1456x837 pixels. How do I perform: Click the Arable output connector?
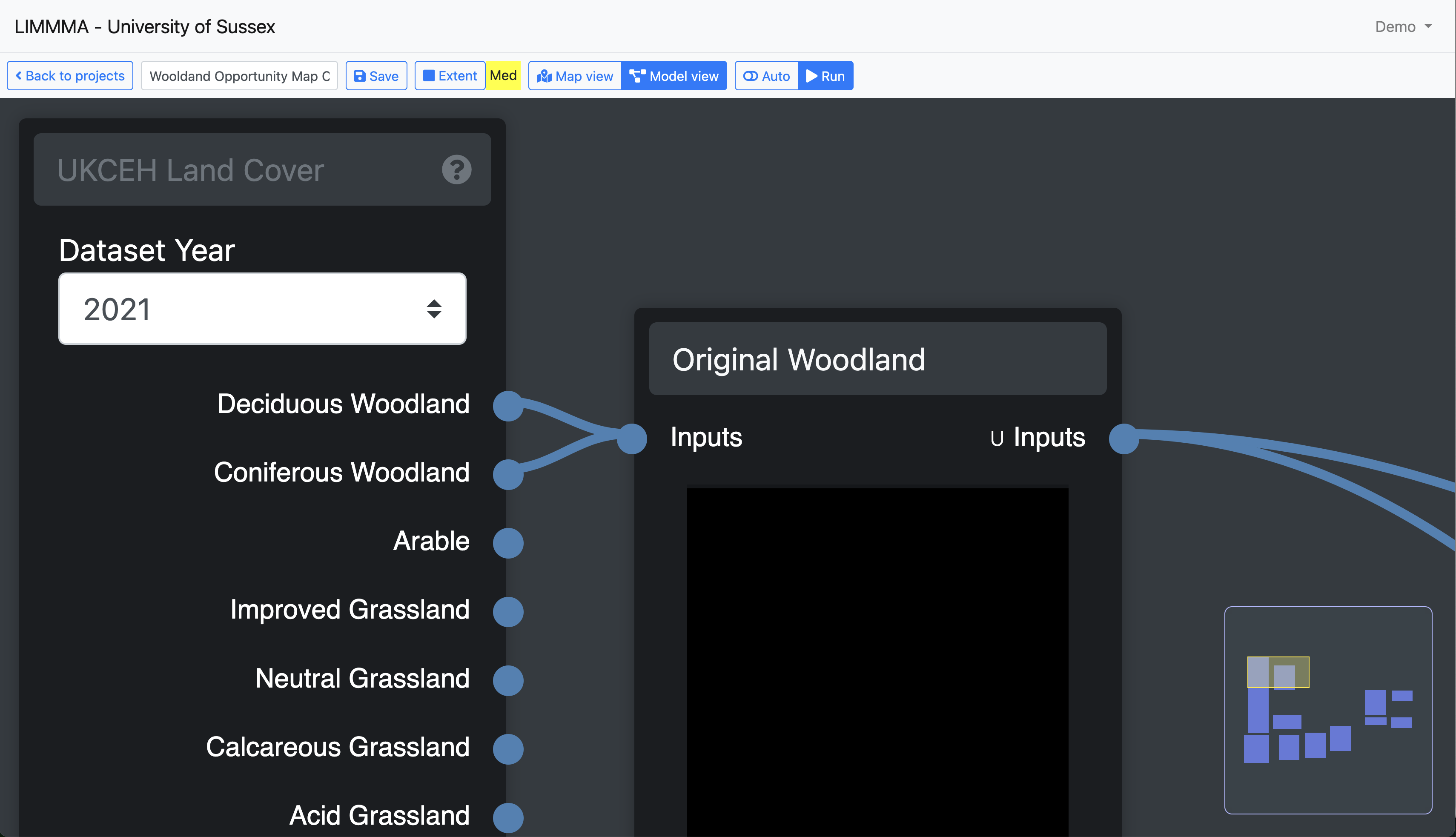[508, 543]
